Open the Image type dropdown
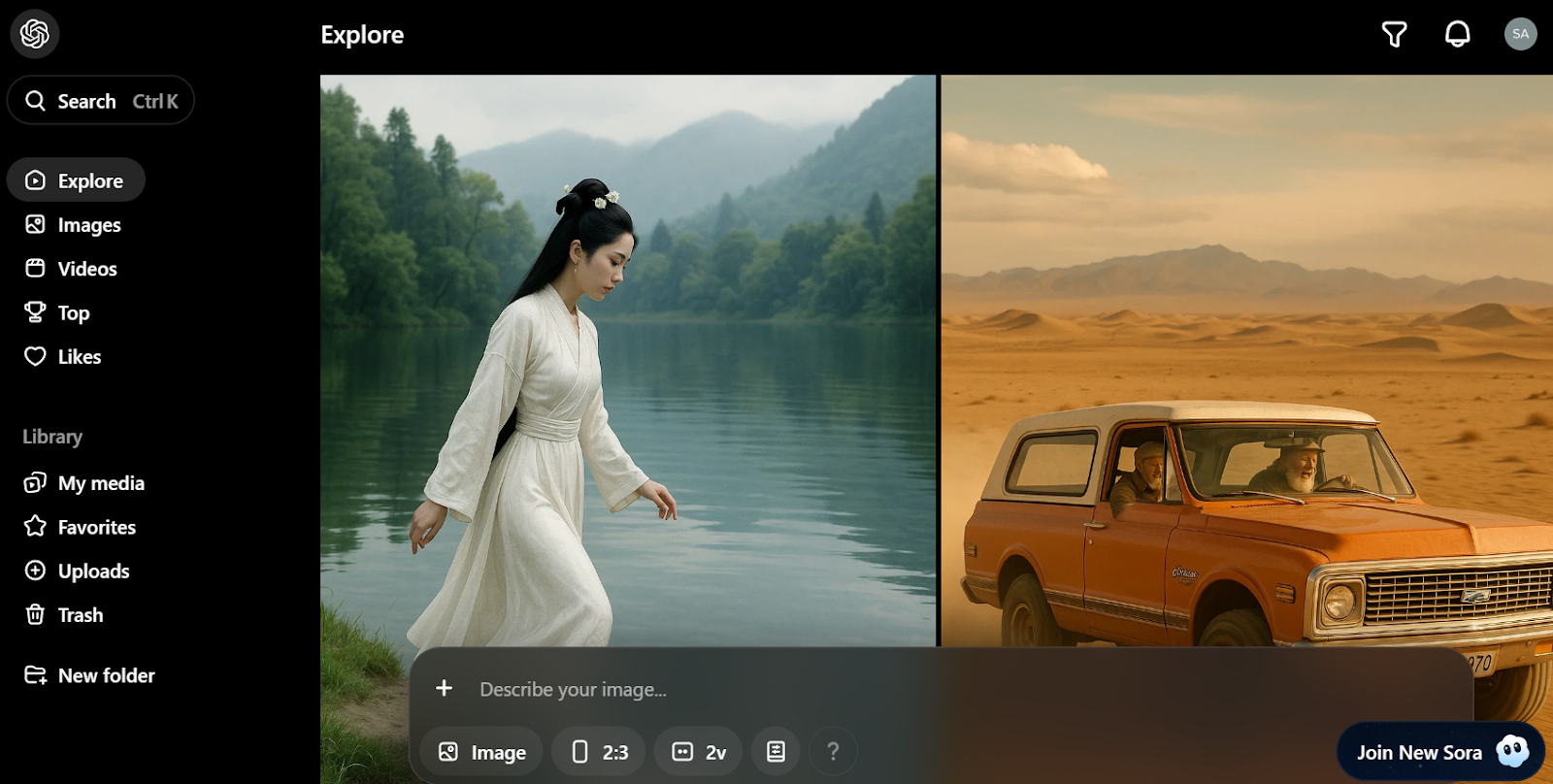The width and height of the screenshot is (1553, 784). pos(481,752)
